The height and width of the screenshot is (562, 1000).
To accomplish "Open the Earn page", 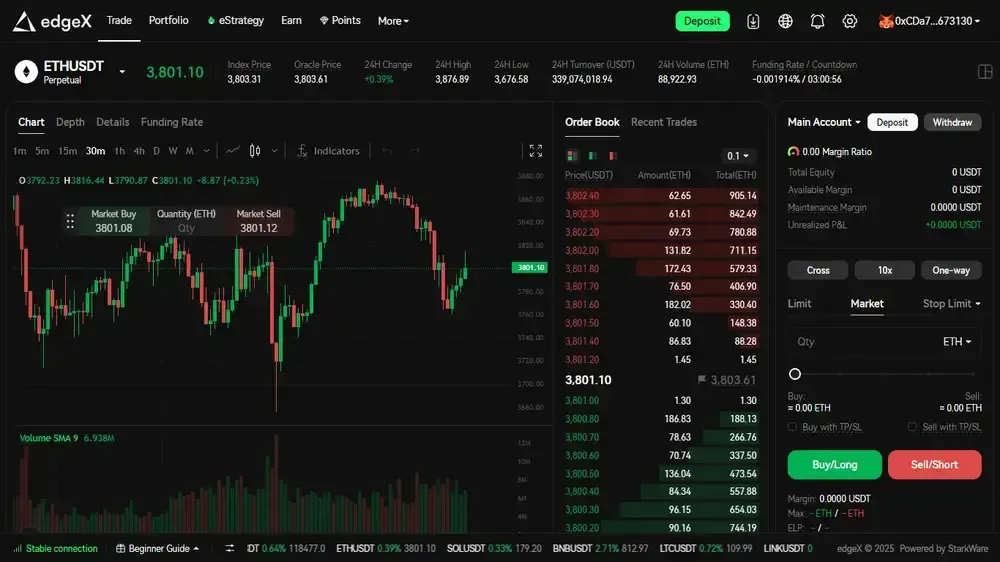I will (291, 20).
